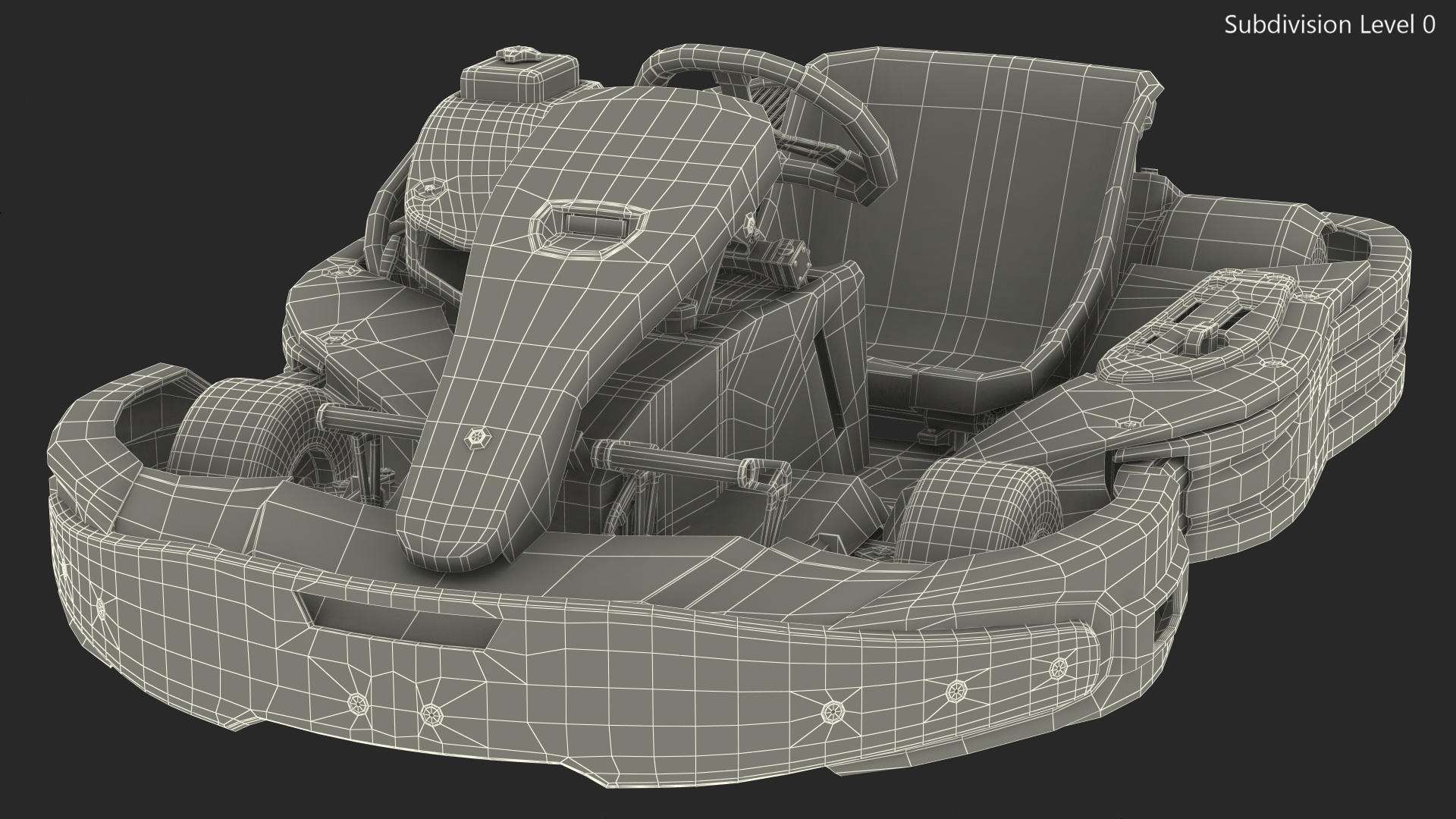This screenshot has height=819, width=1456.
Task: Click the fuel tank cap on top
Action: click(518, 55)
